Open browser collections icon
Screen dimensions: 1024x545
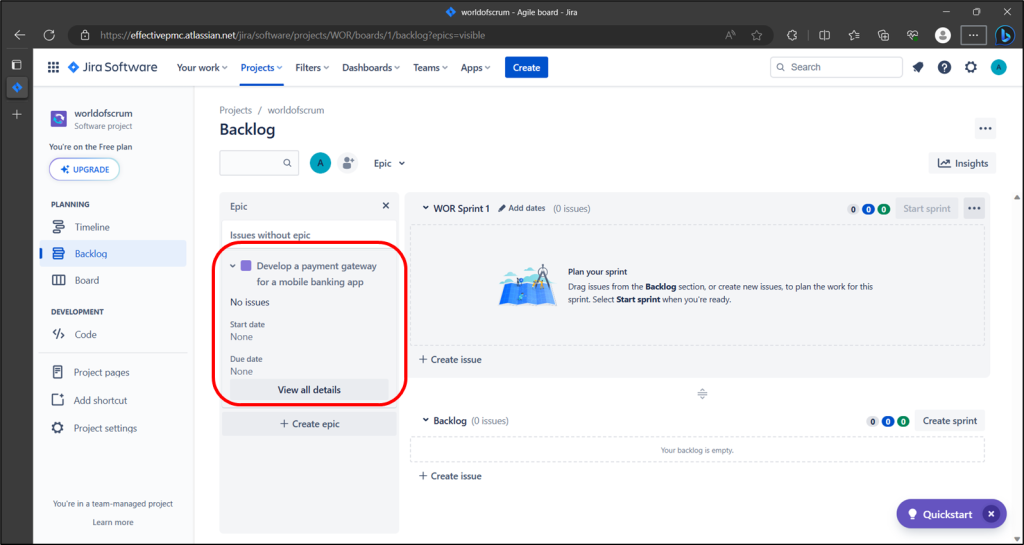[883, 35]
